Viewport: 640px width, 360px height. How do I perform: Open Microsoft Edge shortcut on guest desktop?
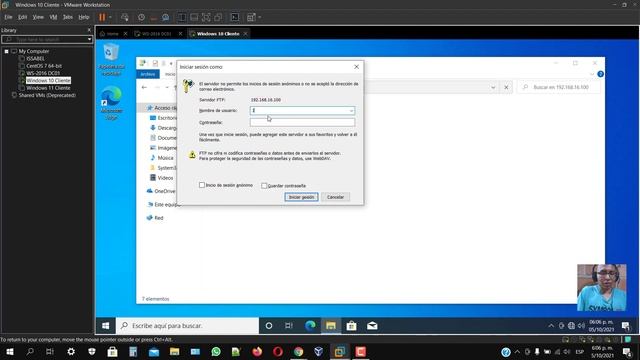point(111,103)
